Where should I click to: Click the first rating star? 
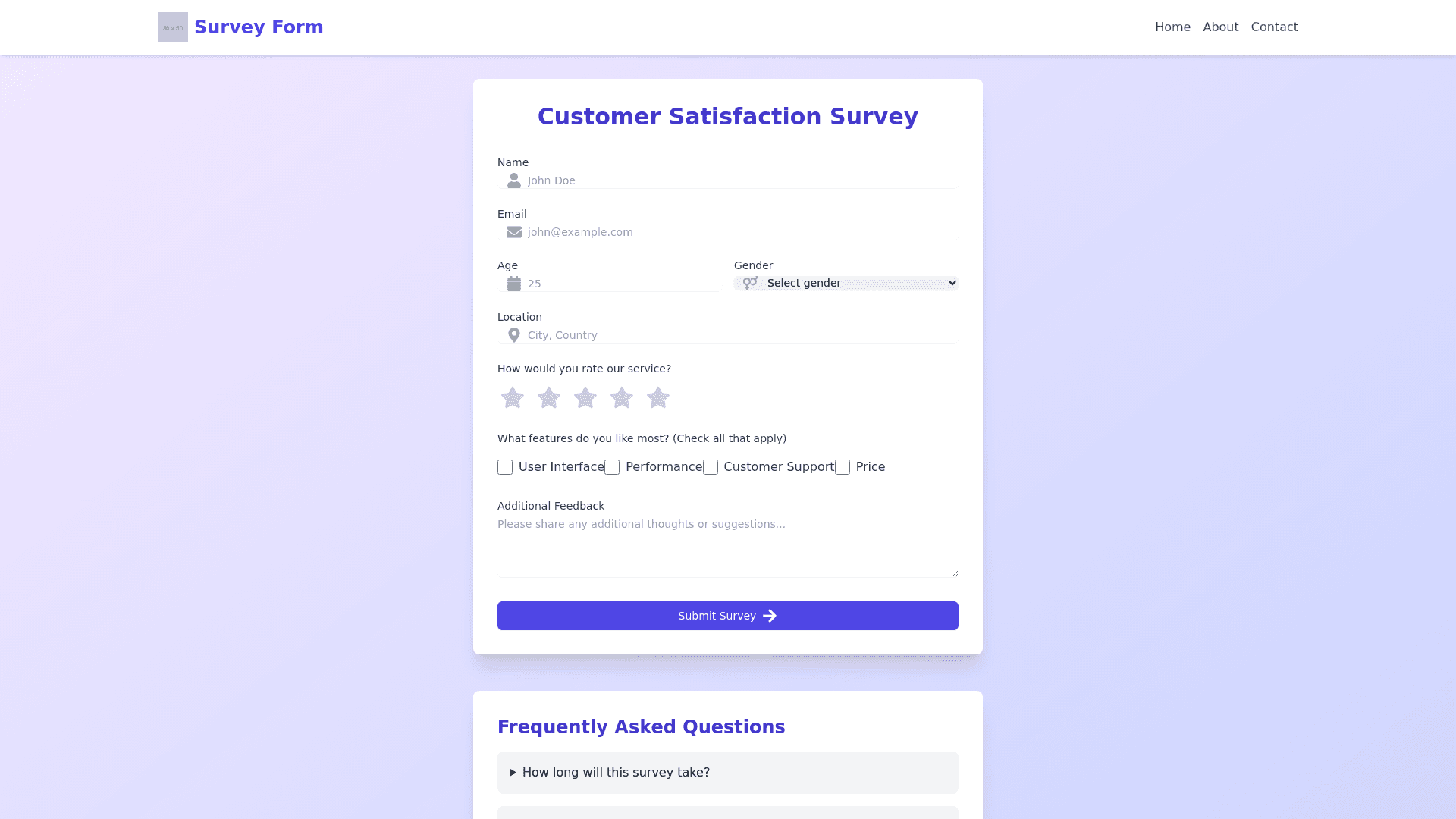513,397
